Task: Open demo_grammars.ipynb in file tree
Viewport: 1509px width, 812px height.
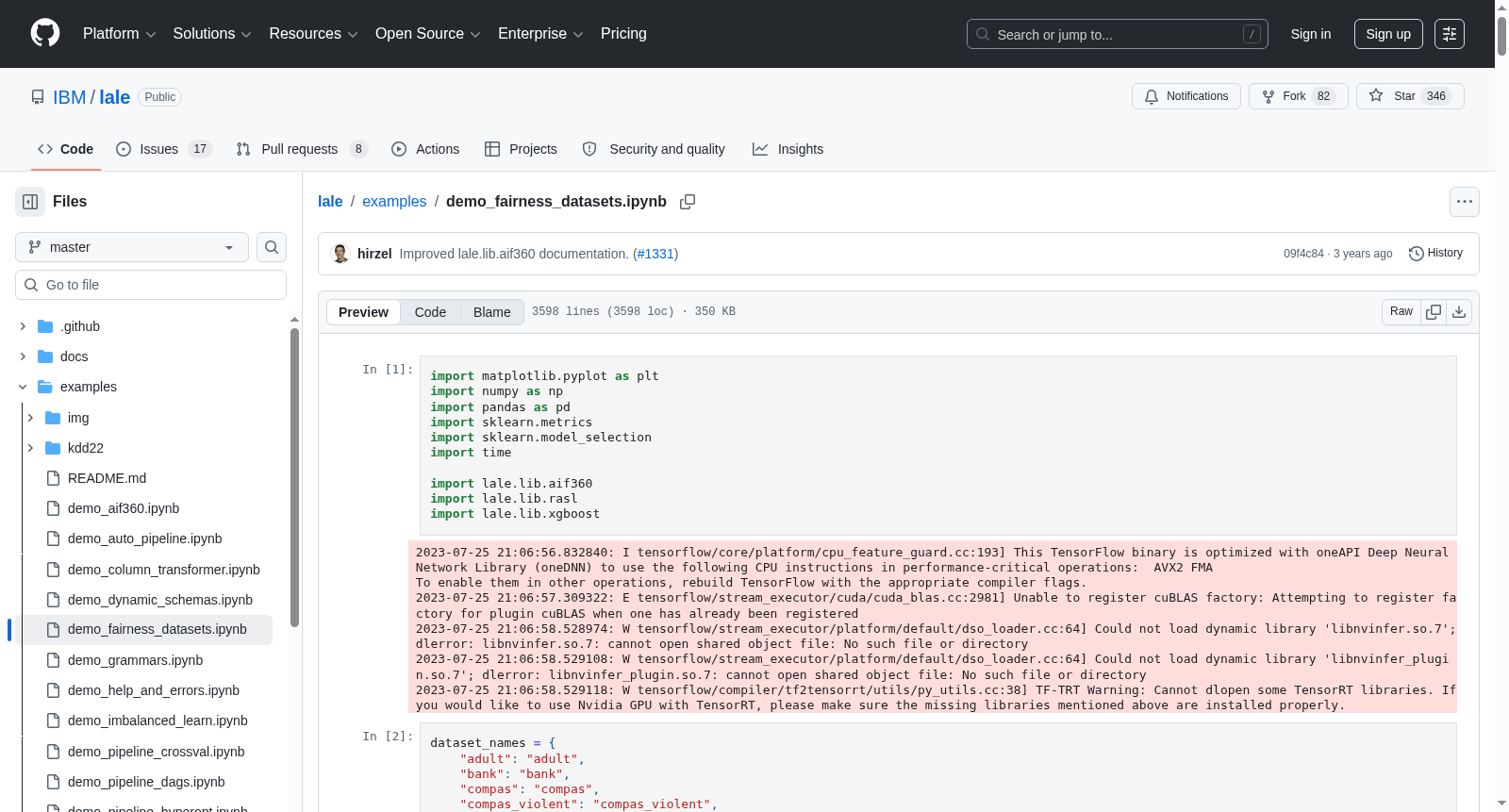Action: coord(136,660)
